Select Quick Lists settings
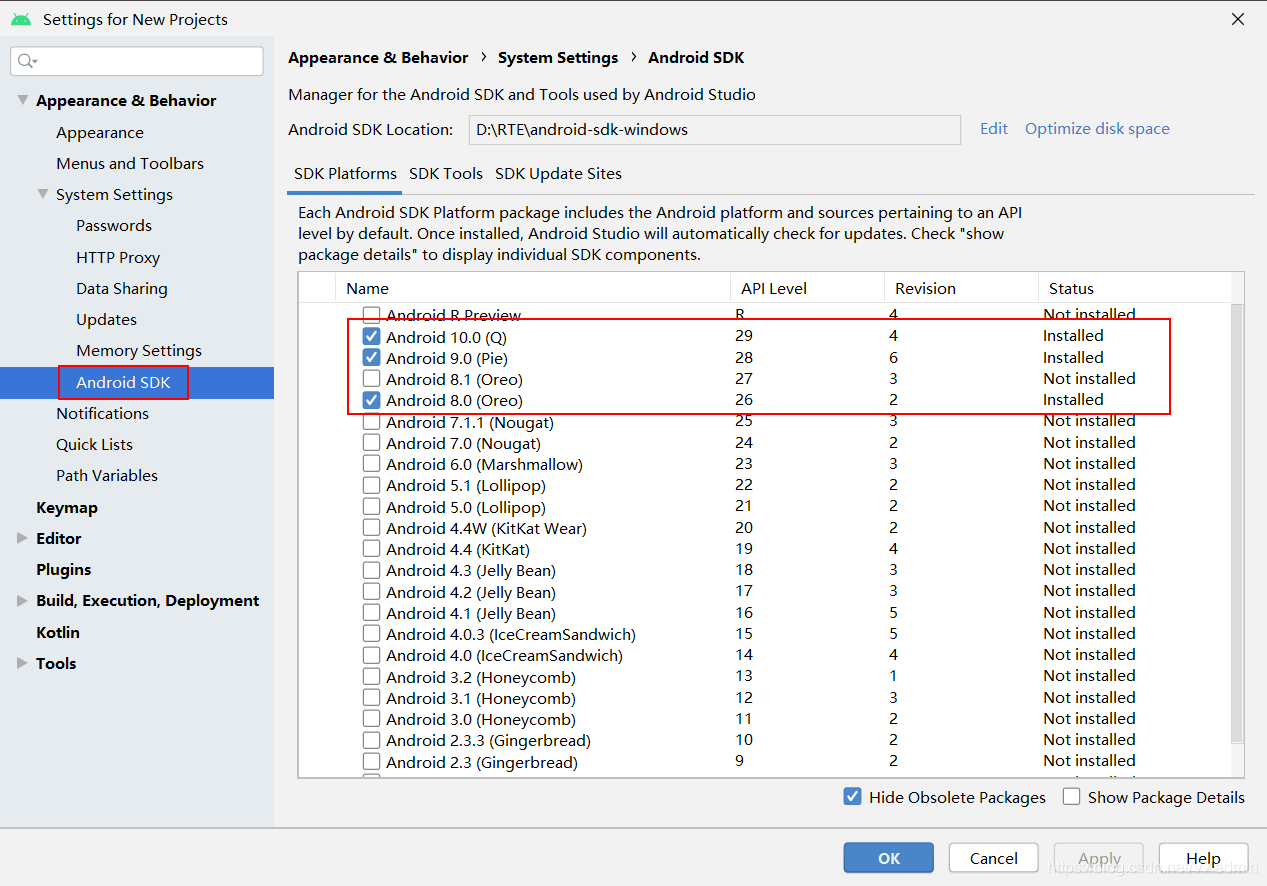 (x=94, y=444)
